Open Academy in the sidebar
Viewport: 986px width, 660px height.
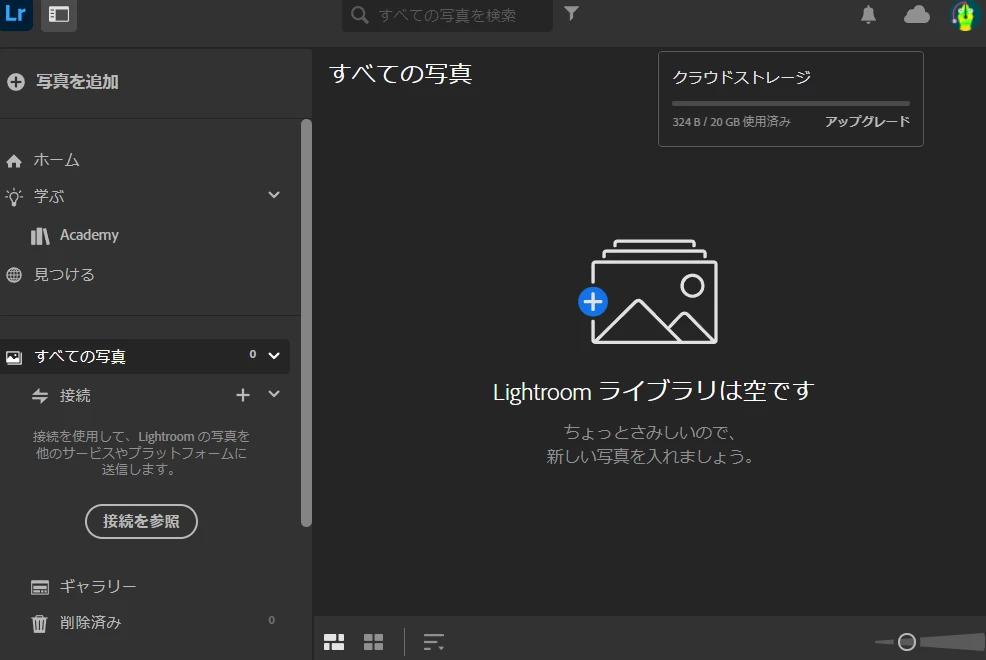[89, 235]
